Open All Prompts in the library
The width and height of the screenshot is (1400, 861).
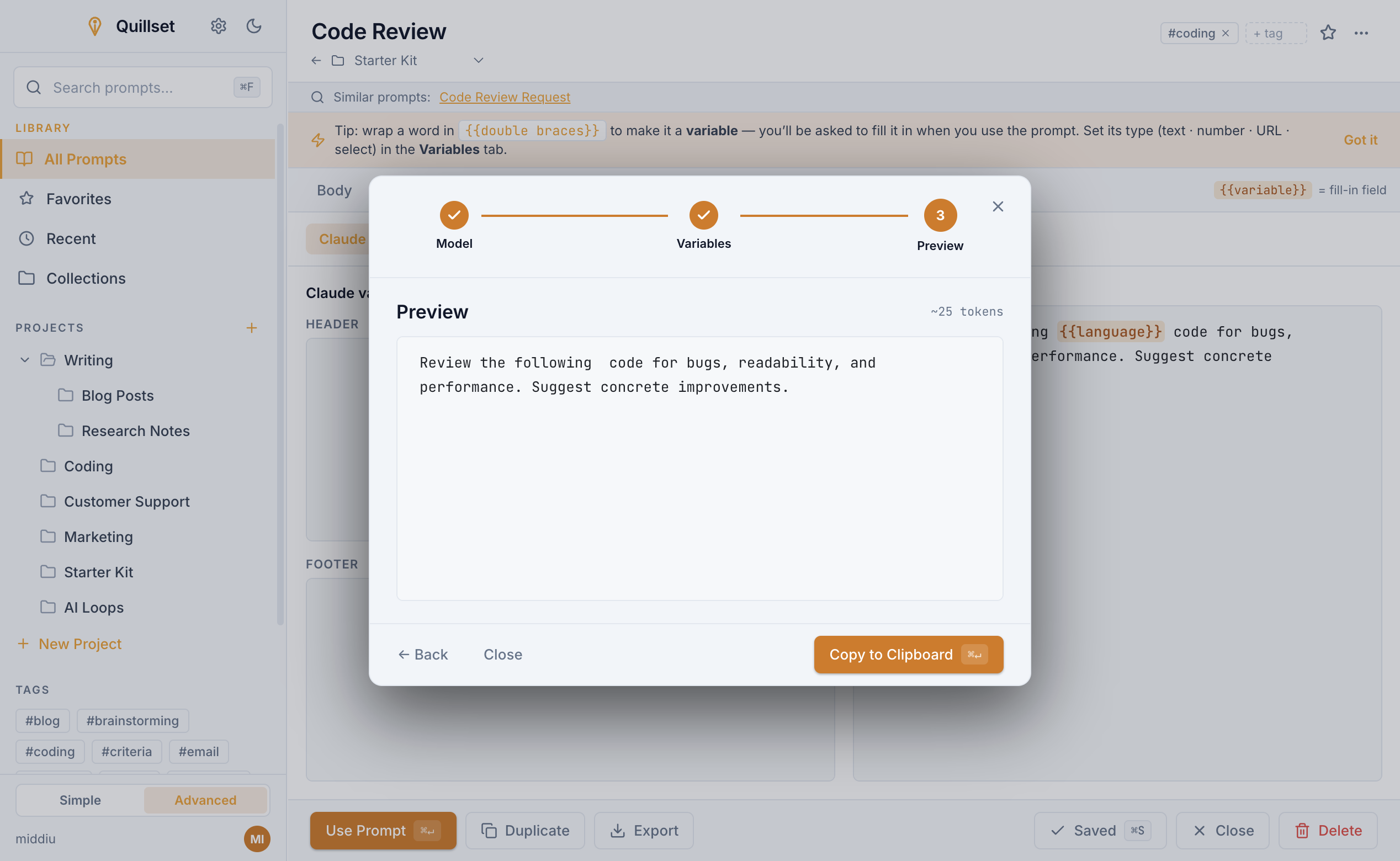pyautogui.click(x=138, y=159)
